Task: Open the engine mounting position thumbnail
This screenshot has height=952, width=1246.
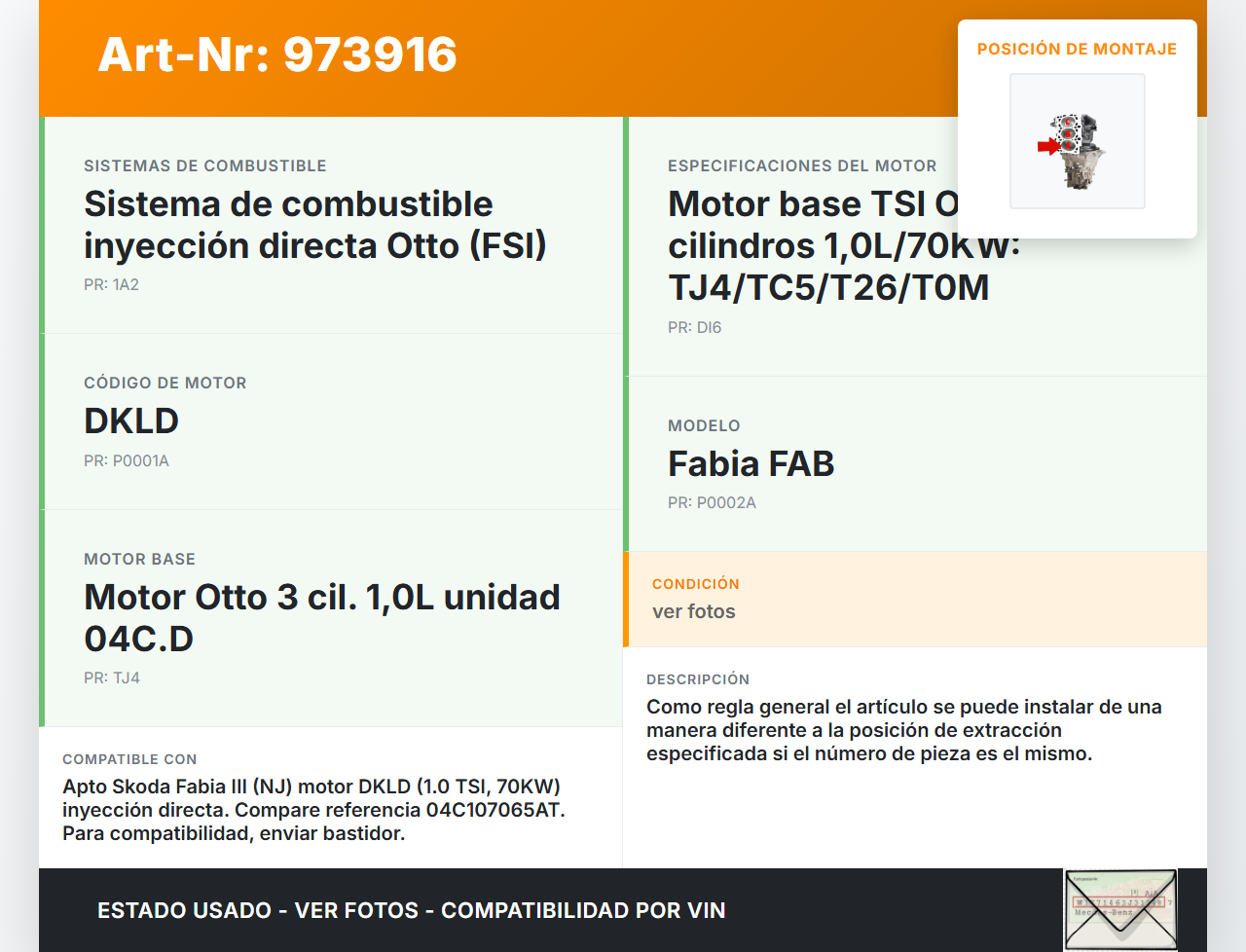Action: (1078, 141)
